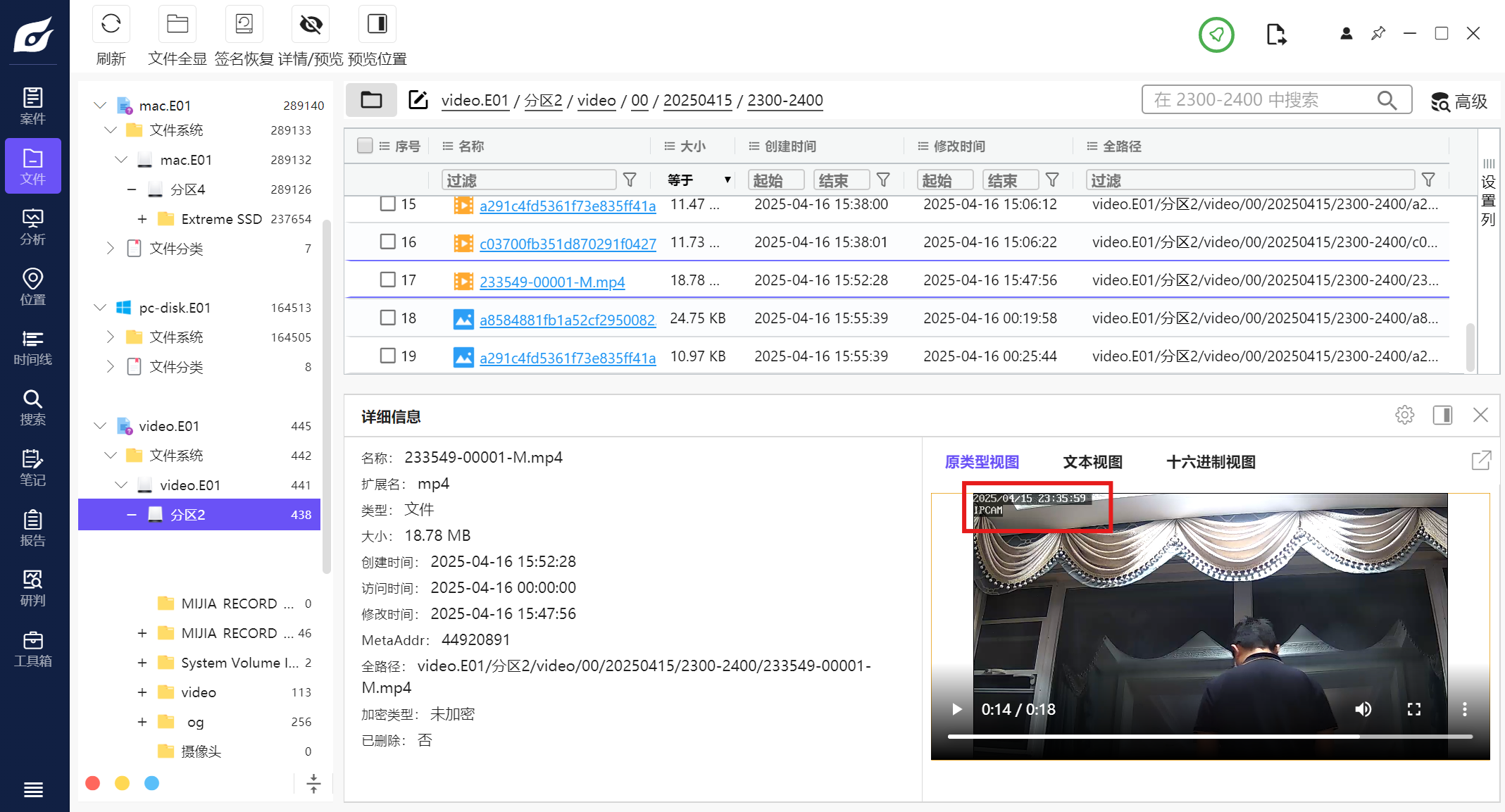Screen dimensions: 1505x812
Task: Select the 分区2 tree node
Action: (x=199, y=515)
